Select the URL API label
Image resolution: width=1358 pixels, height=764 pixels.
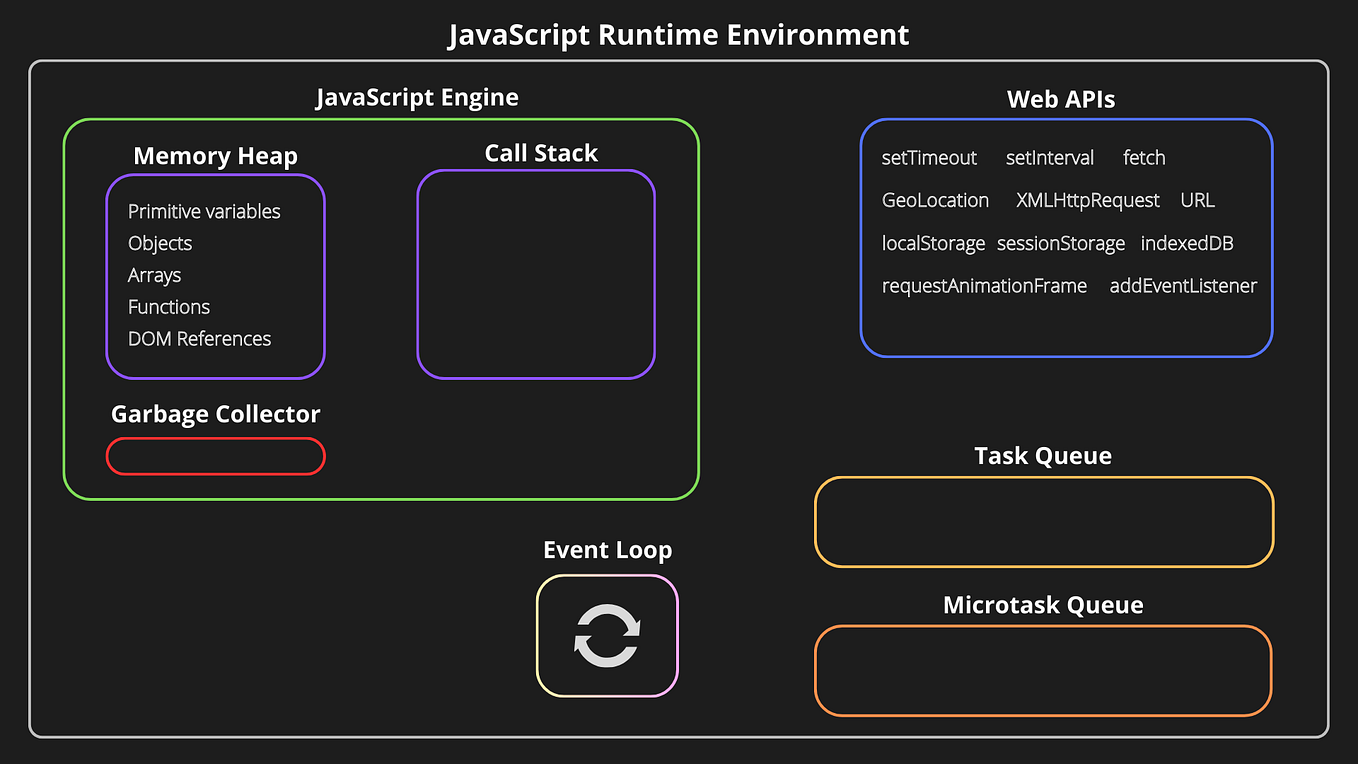coord(1197,200)
